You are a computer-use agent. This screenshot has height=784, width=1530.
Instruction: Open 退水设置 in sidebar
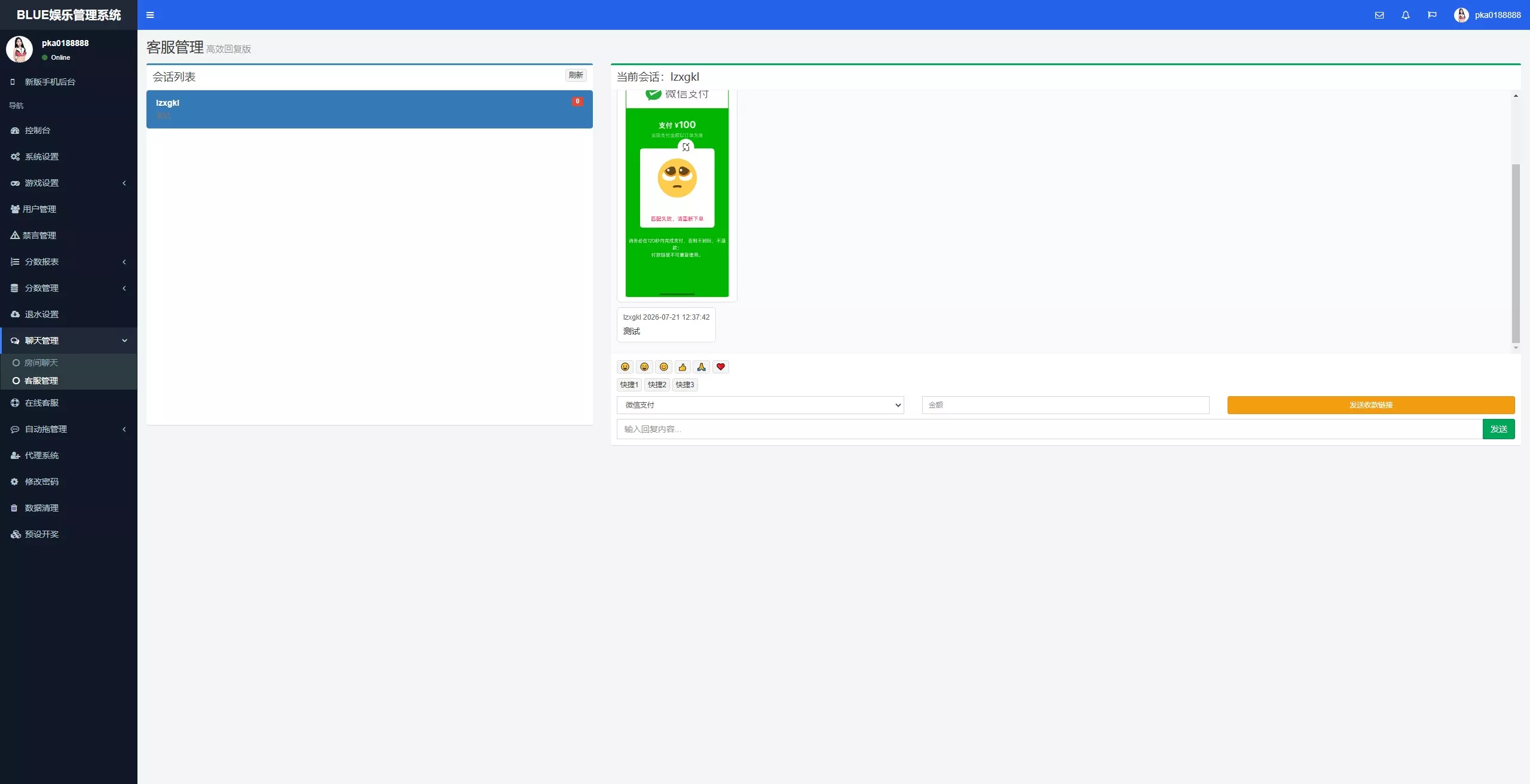(x=69, y=314)
